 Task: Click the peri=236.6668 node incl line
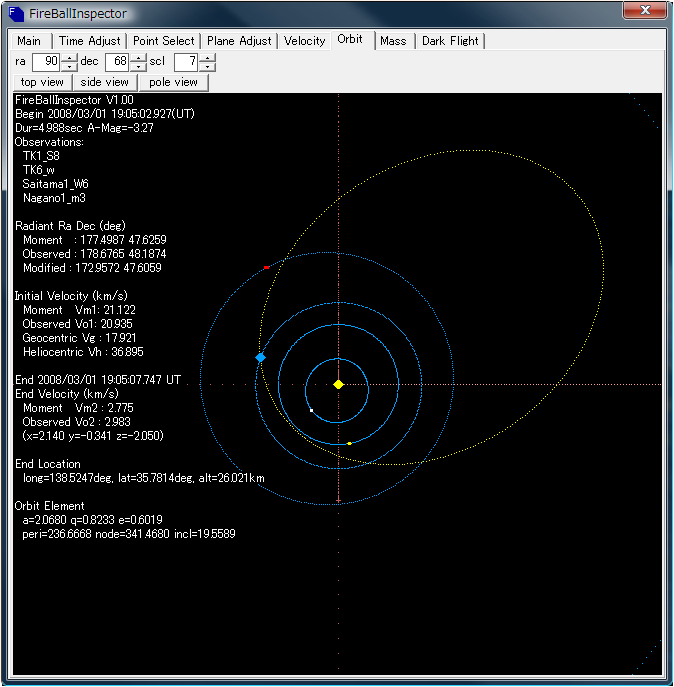(x=129, y=534)
